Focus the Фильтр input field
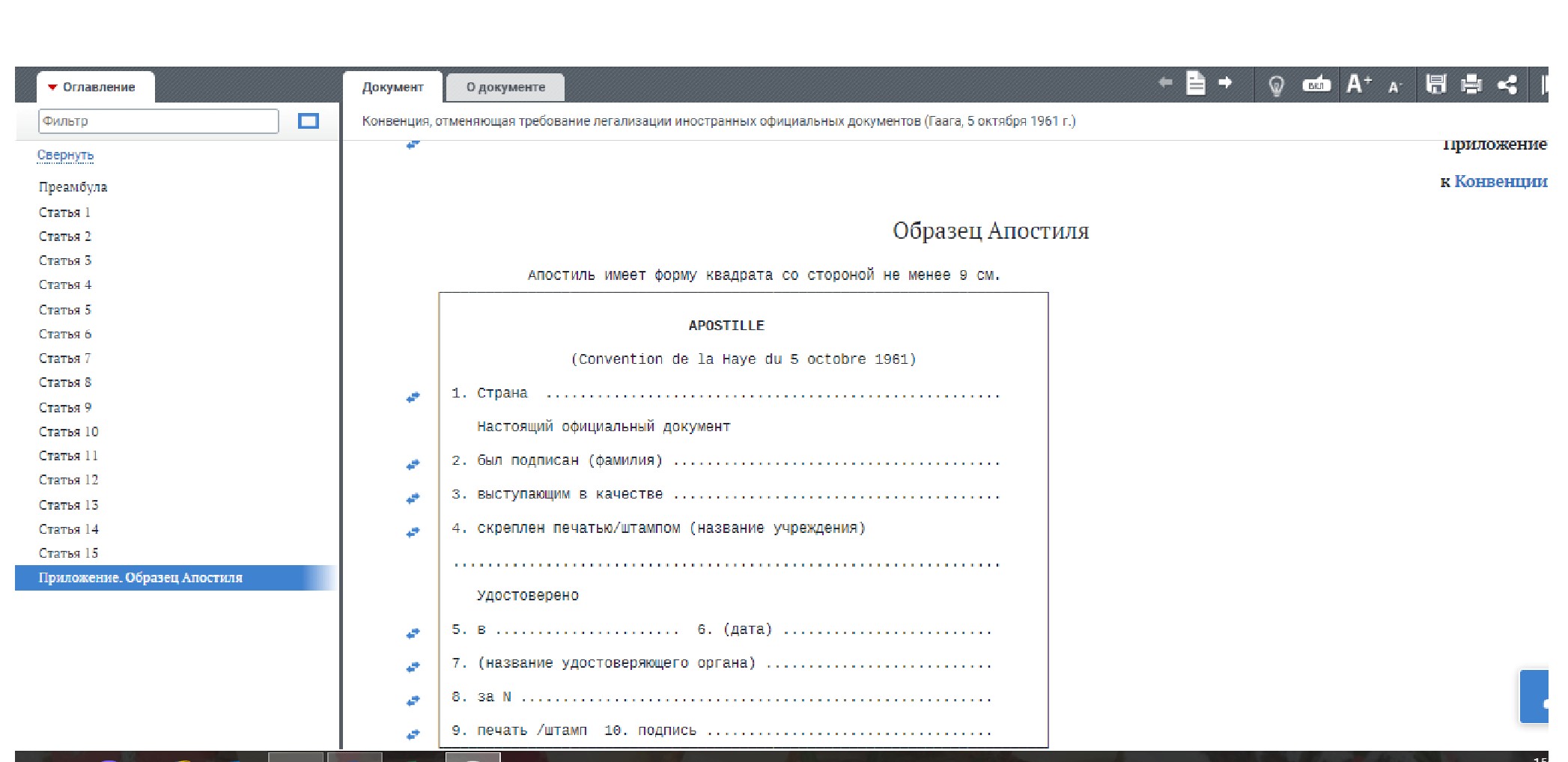 click(x=158, y=121)
